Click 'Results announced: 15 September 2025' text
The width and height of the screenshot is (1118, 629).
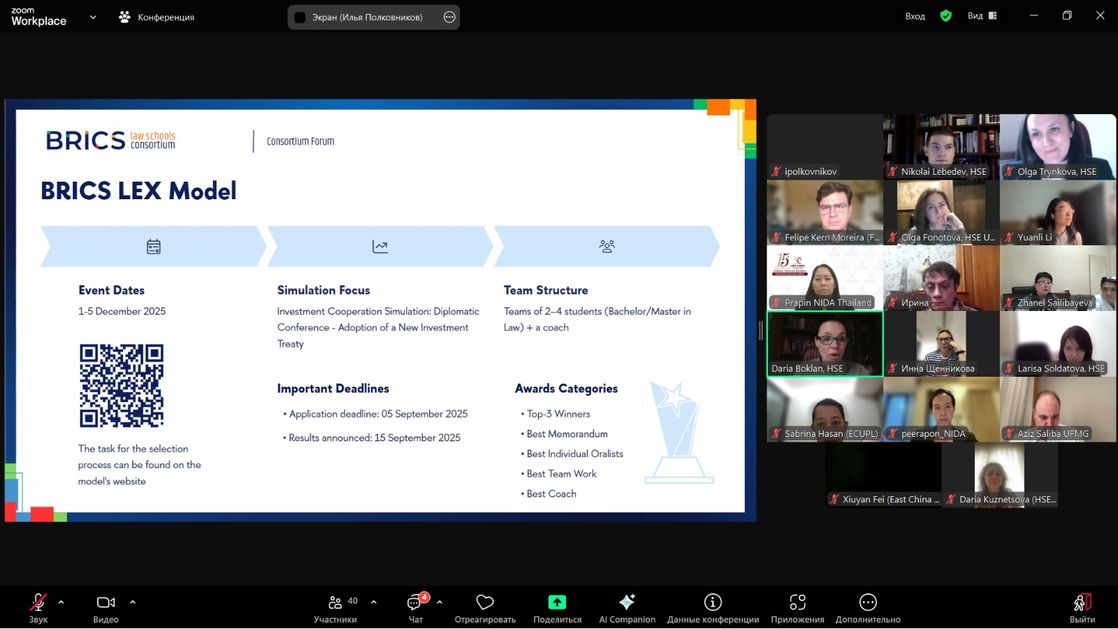(374, 438)
